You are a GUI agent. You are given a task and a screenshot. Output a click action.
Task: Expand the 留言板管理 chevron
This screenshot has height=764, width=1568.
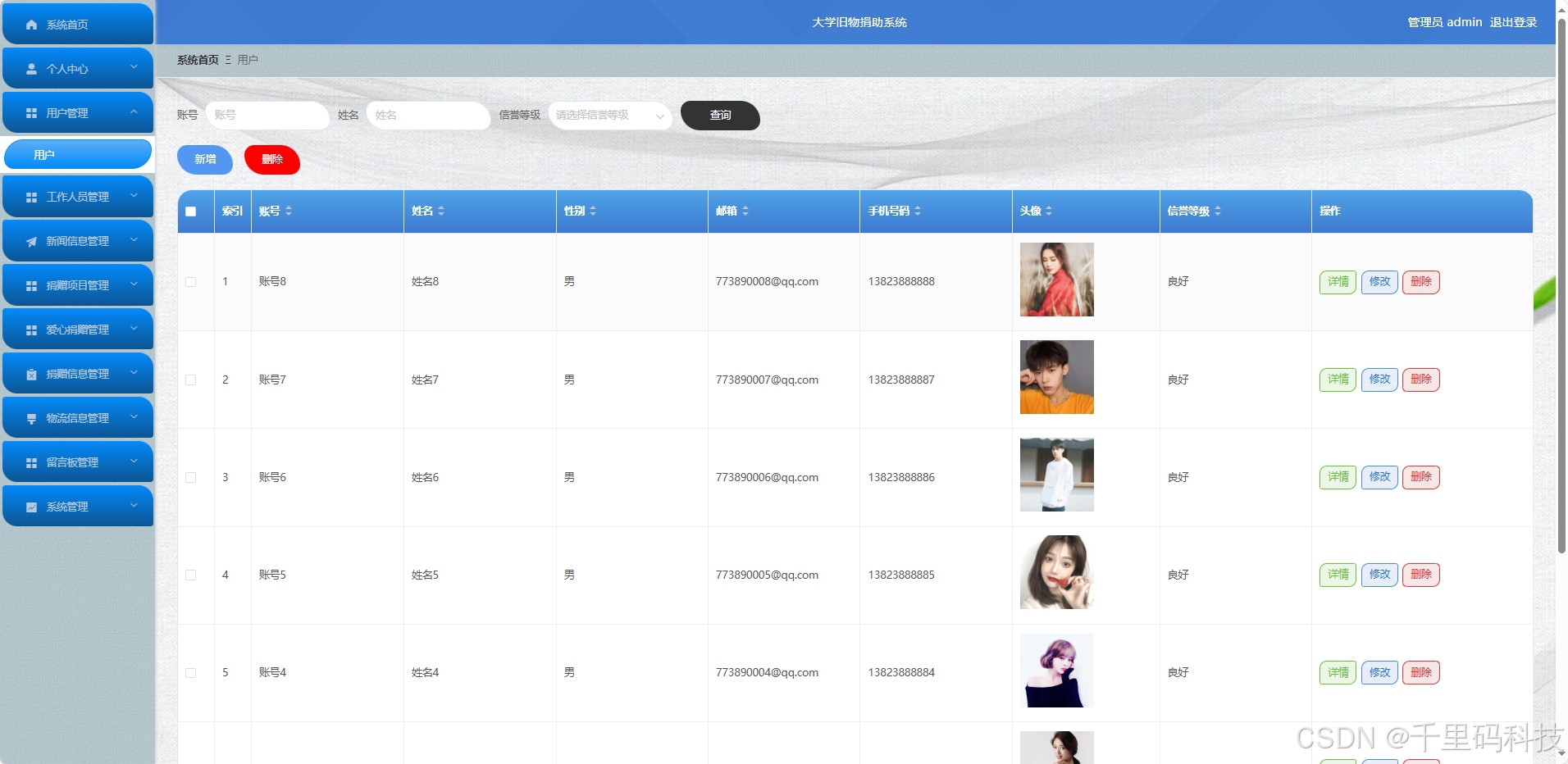pyautogui.click(x=134, y=462)
